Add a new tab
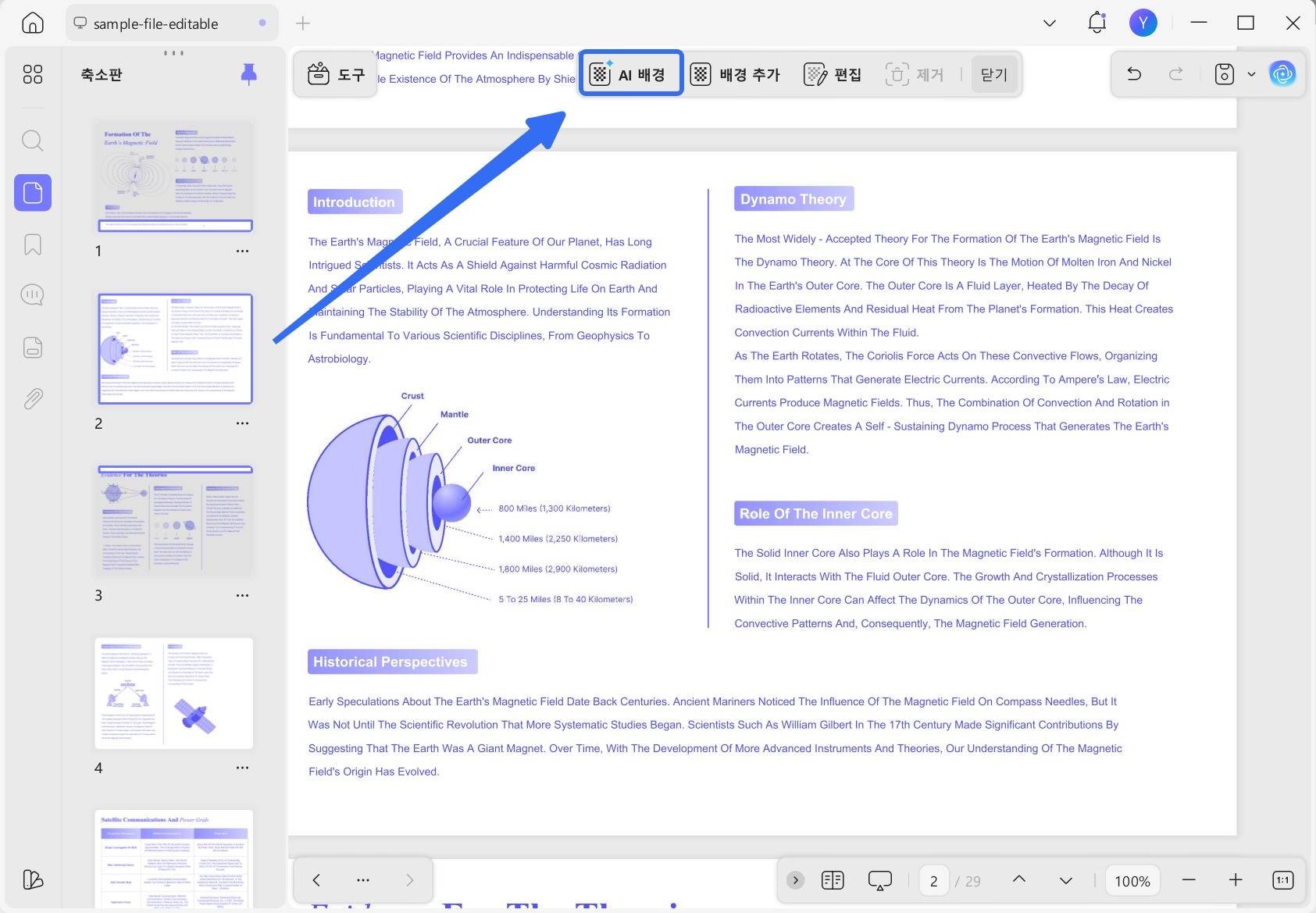1316x913 pixels. pos(303,23)
